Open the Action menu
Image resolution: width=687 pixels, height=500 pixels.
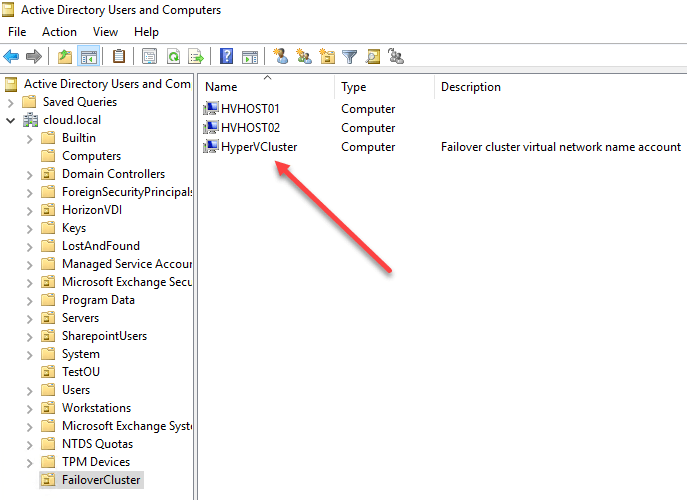click(59, 32)
